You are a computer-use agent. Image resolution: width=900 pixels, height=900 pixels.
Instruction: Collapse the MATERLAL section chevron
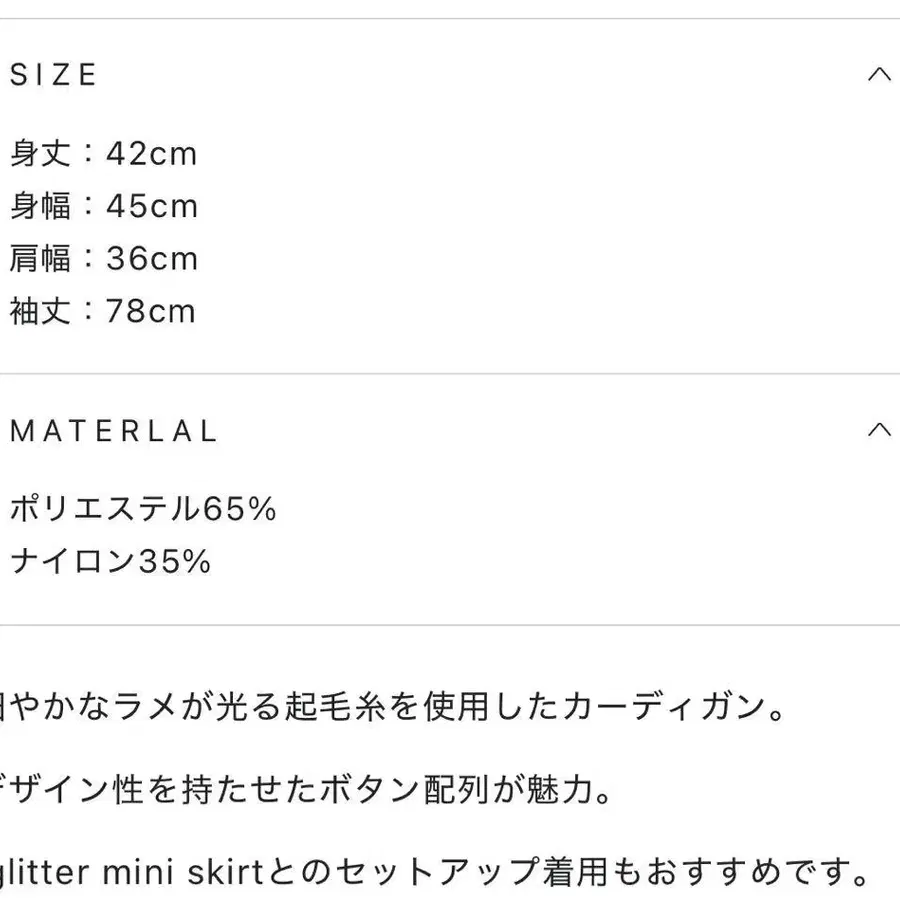tap(879, 431)
